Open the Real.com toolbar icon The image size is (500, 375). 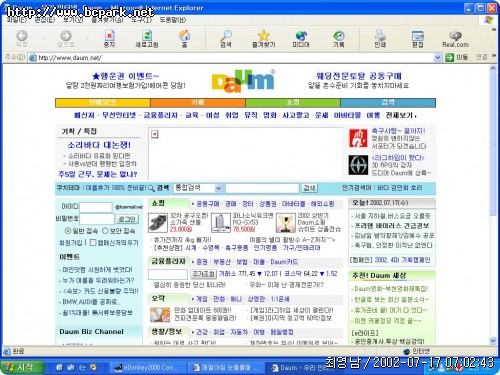point(455,35)
